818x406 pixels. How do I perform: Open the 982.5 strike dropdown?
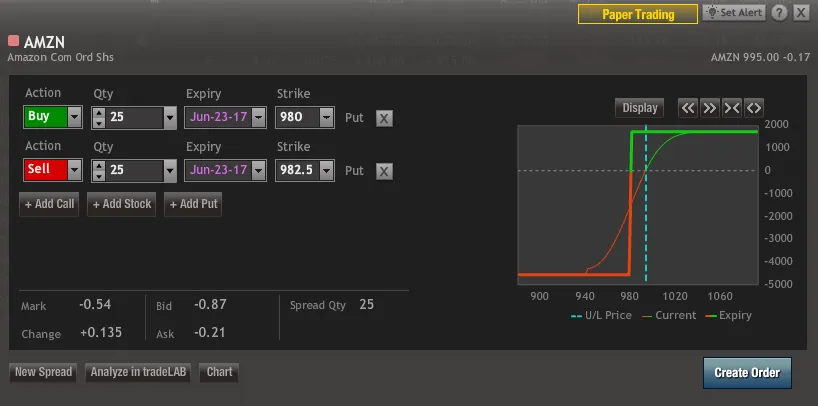pos(327,171)
